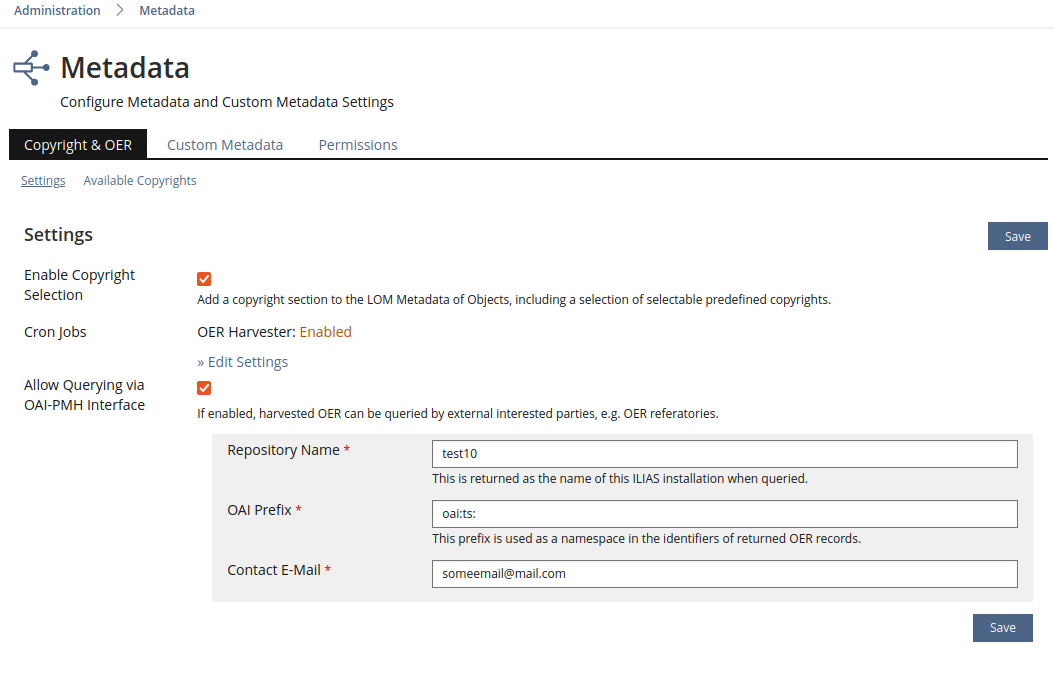1054x692 pixels.
Task: Click the Metadata share-nodes icon
Action: pos(30,68)
